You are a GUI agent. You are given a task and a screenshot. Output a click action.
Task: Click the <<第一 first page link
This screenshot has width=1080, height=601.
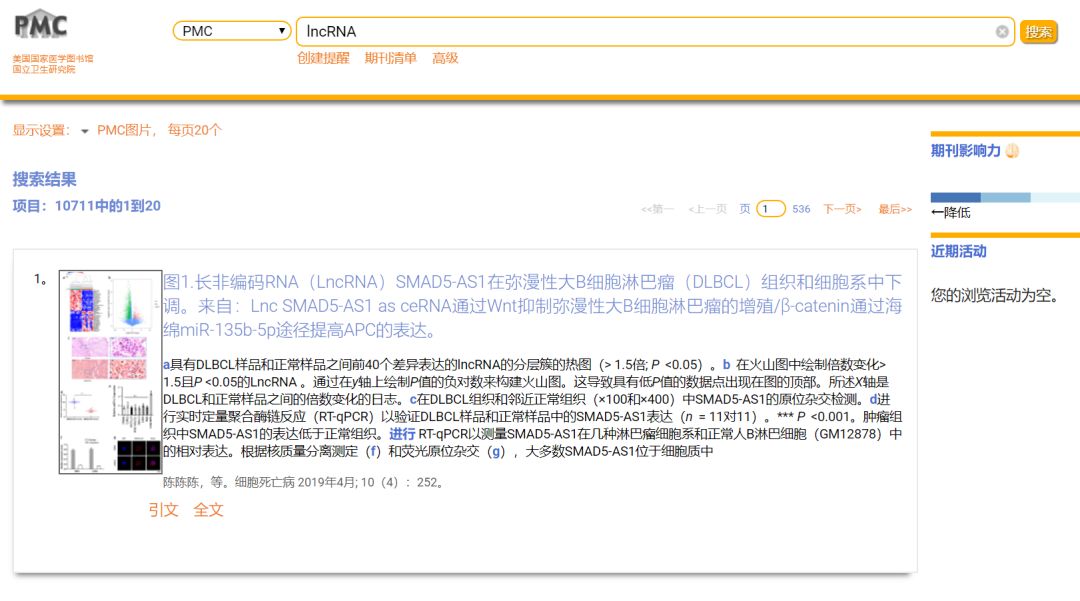tap(657, 209)
